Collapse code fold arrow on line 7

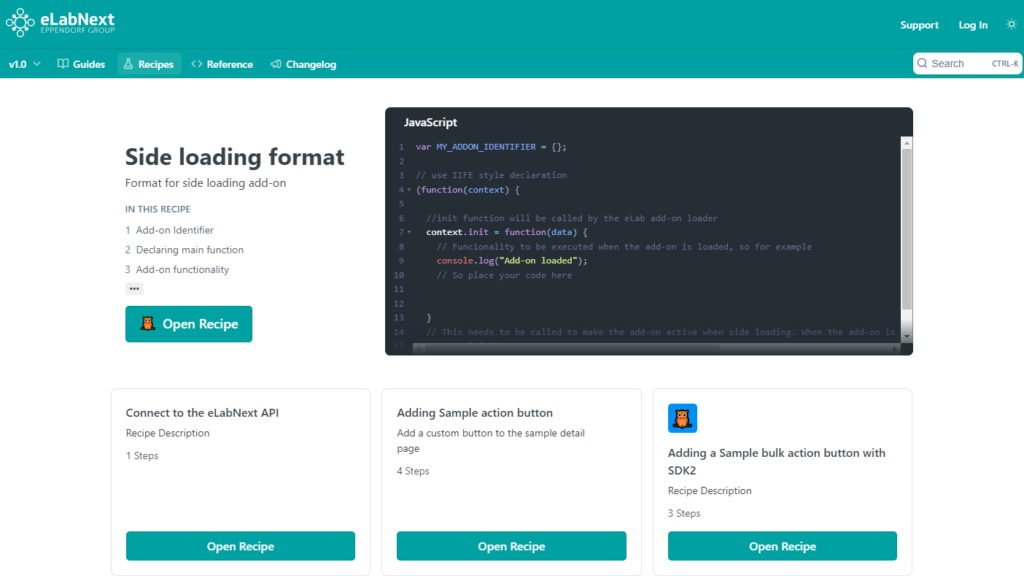(x=409, y=232)
